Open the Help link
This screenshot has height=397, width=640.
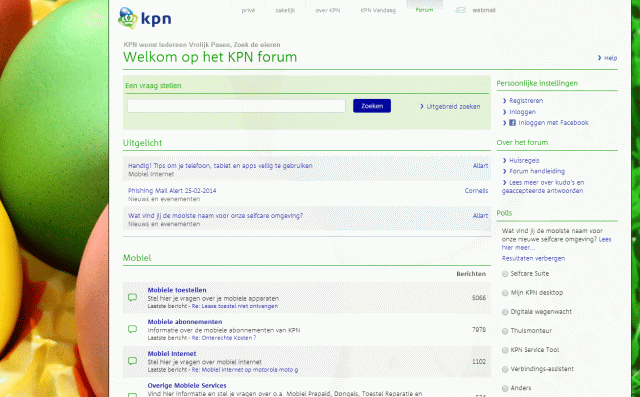tap(611, 58)
